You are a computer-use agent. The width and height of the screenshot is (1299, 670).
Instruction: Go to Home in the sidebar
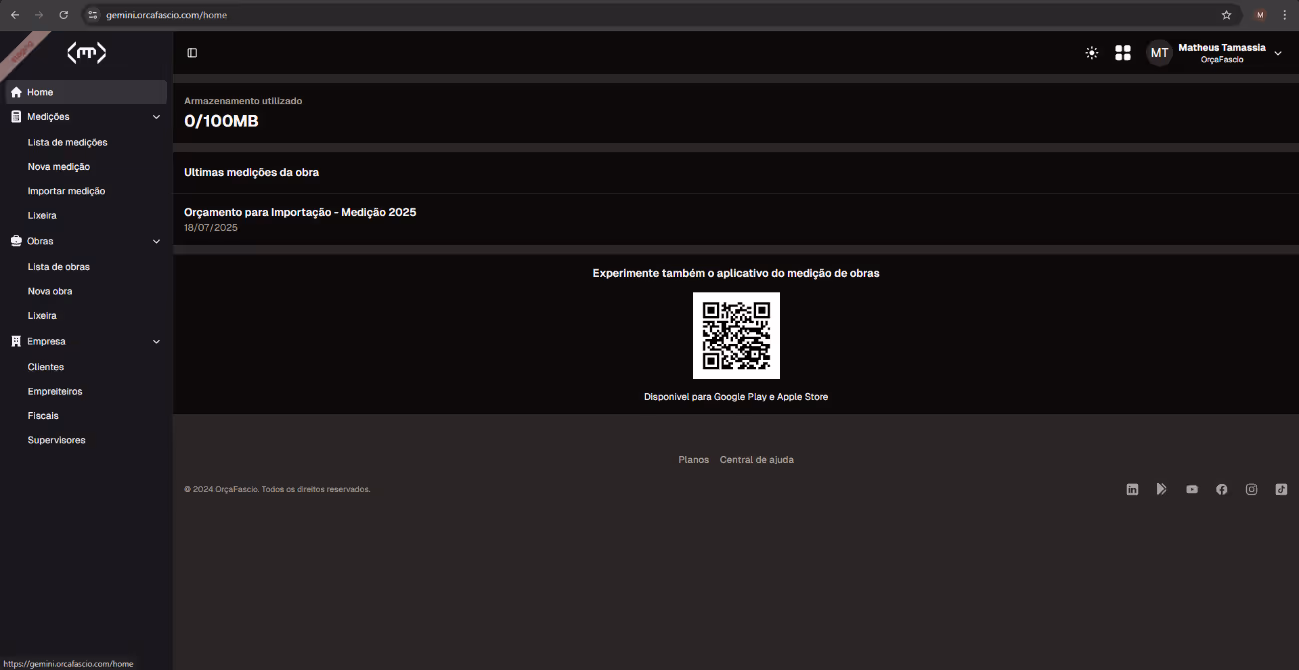86,92
